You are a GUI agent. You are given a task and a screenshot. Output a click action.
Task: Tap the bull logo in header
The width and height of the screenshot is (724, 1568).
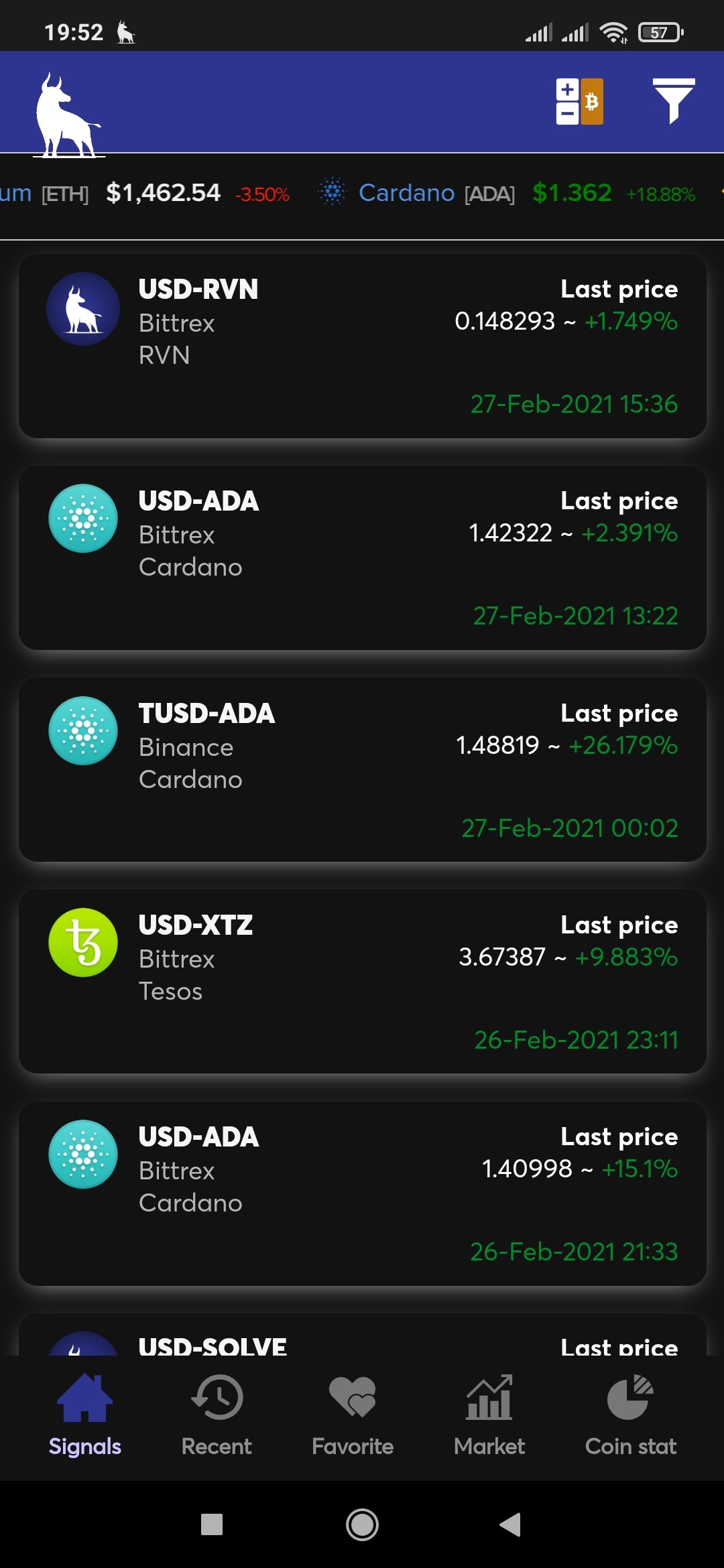tap(68, 115)
